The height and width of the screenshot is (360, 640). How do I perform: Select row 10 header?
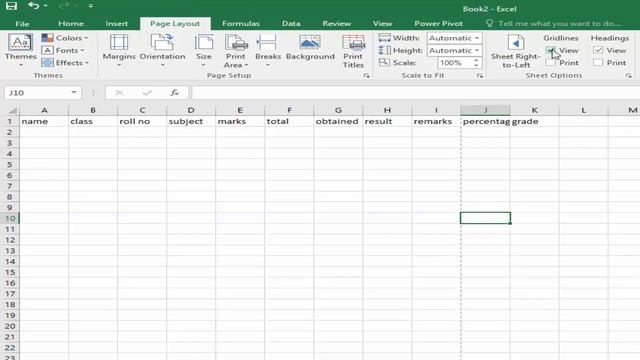click(x=10, y=218)
